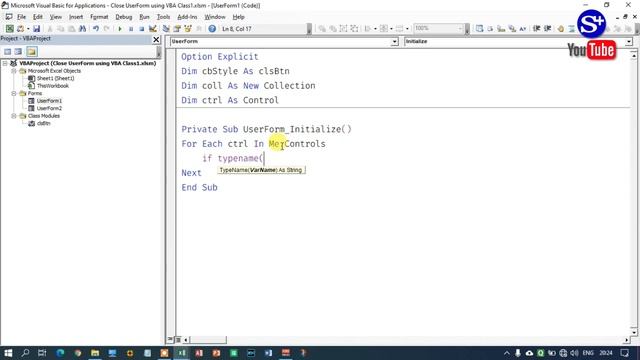
Task: Click the Complete Word icon (A with arrow)
Action: [x=523, y=29]
